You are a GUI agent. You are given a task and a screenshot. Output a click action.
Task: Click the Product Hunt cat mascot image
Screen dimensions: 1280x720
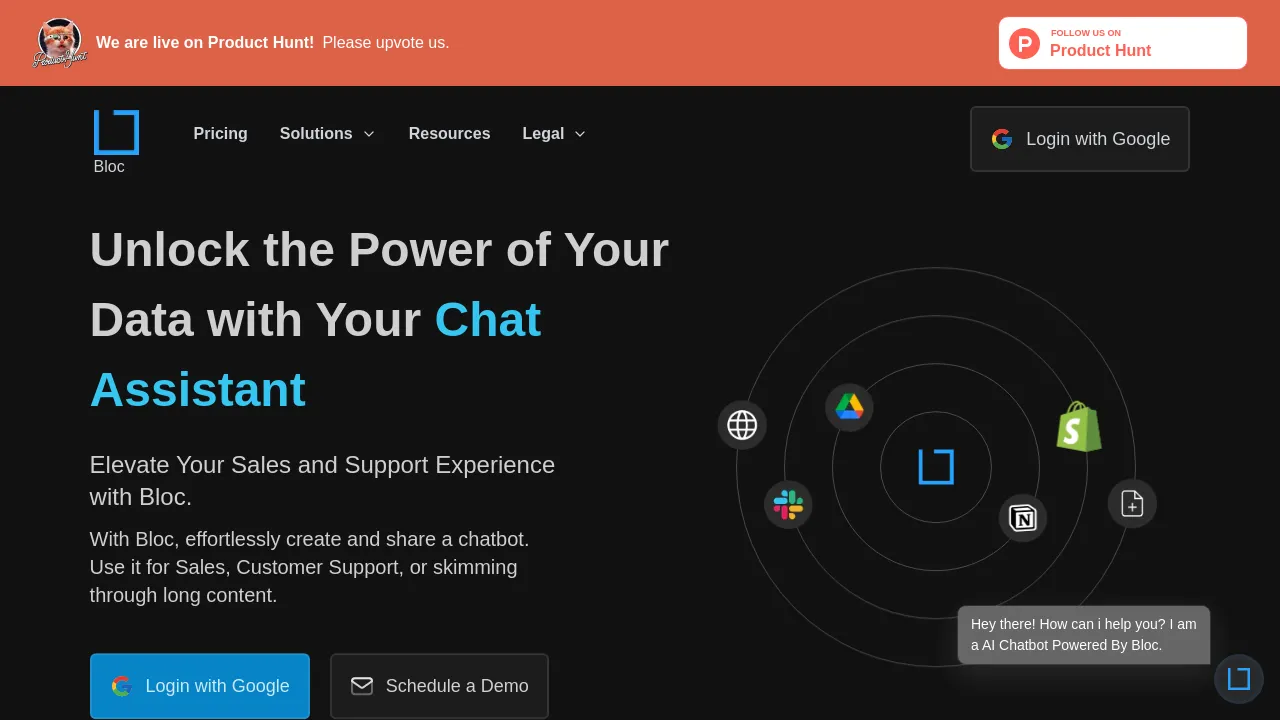pos(60,43)
